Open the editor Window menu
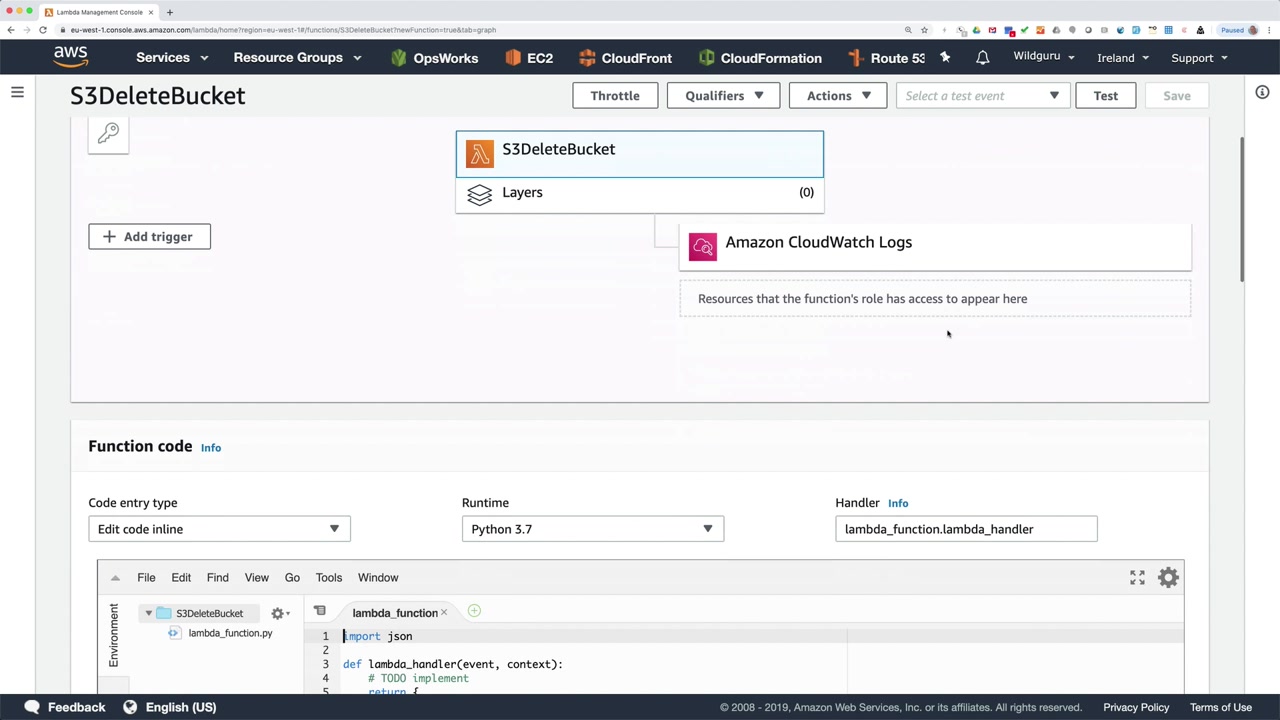 (378, 577)
